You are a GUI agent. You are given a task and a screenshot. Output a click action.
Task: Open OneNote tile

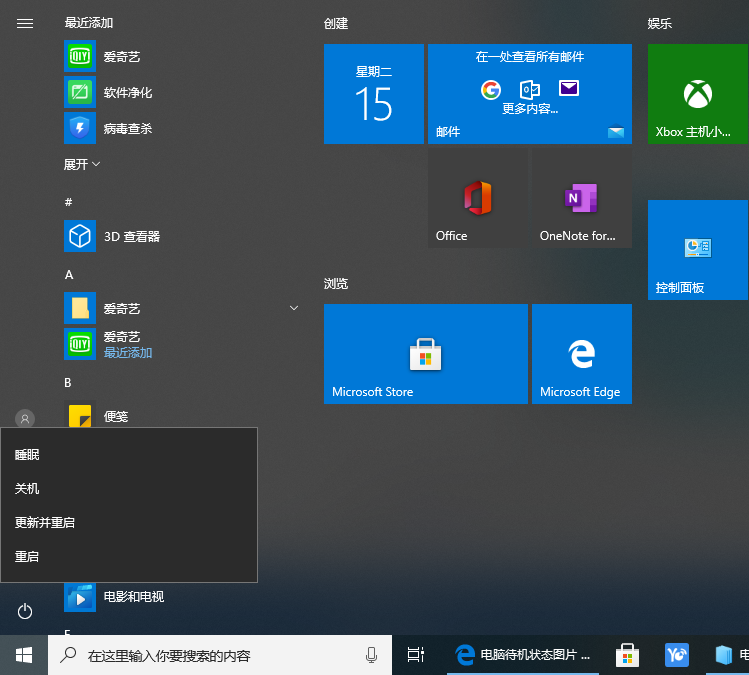click(x=581, y=198)
